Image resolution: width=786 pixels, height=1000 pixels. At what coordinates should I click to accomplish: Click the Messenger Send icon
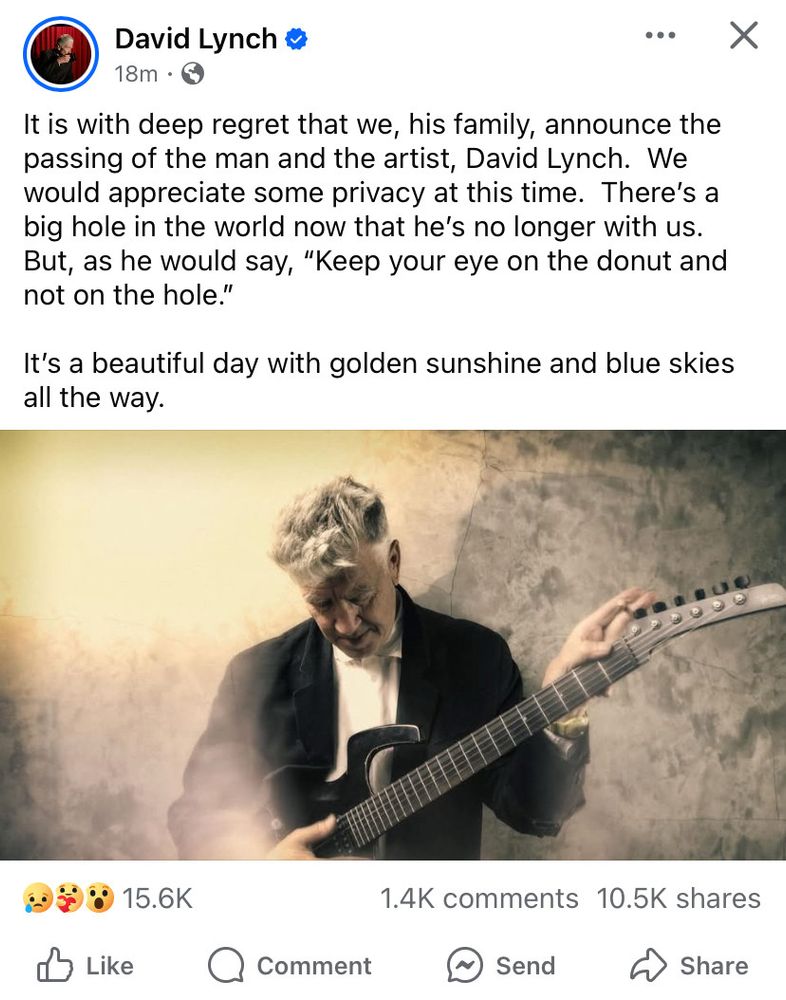tap(464, 966)
